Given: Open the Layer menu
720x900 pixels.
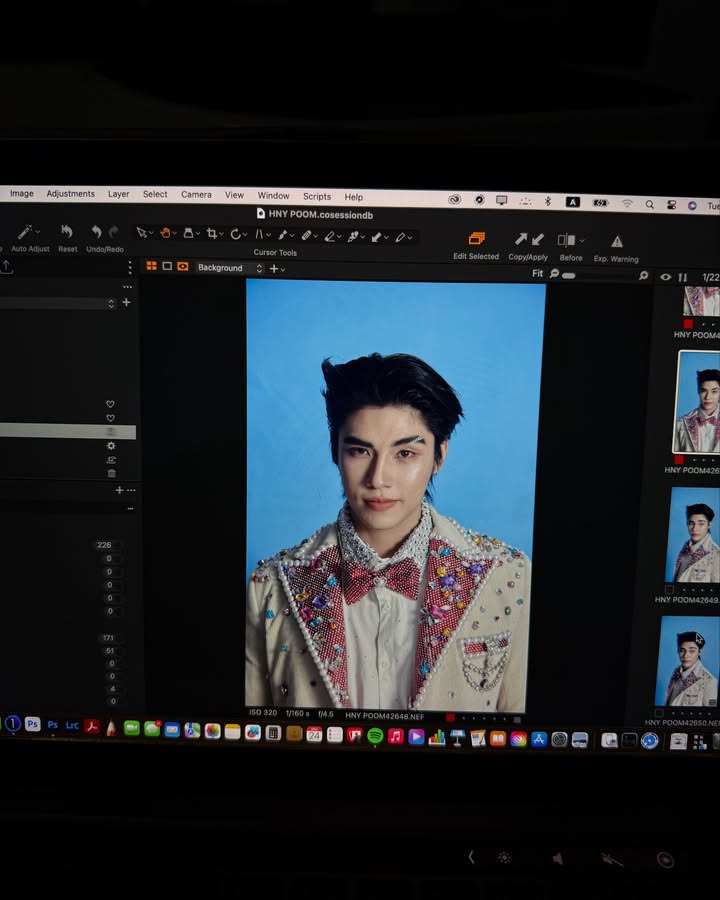Looking at the screenshot, I should click(118, 194).
